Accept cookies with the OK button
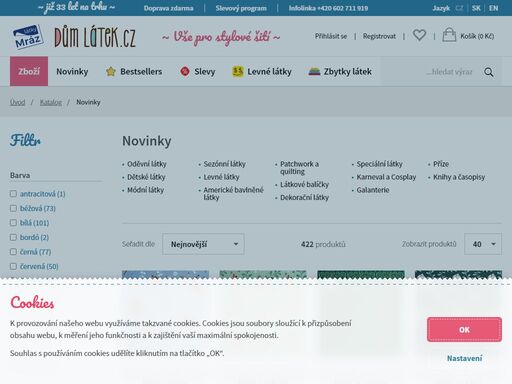The width and height of the screenshot is (512, 384). click(x=464, y=329)
